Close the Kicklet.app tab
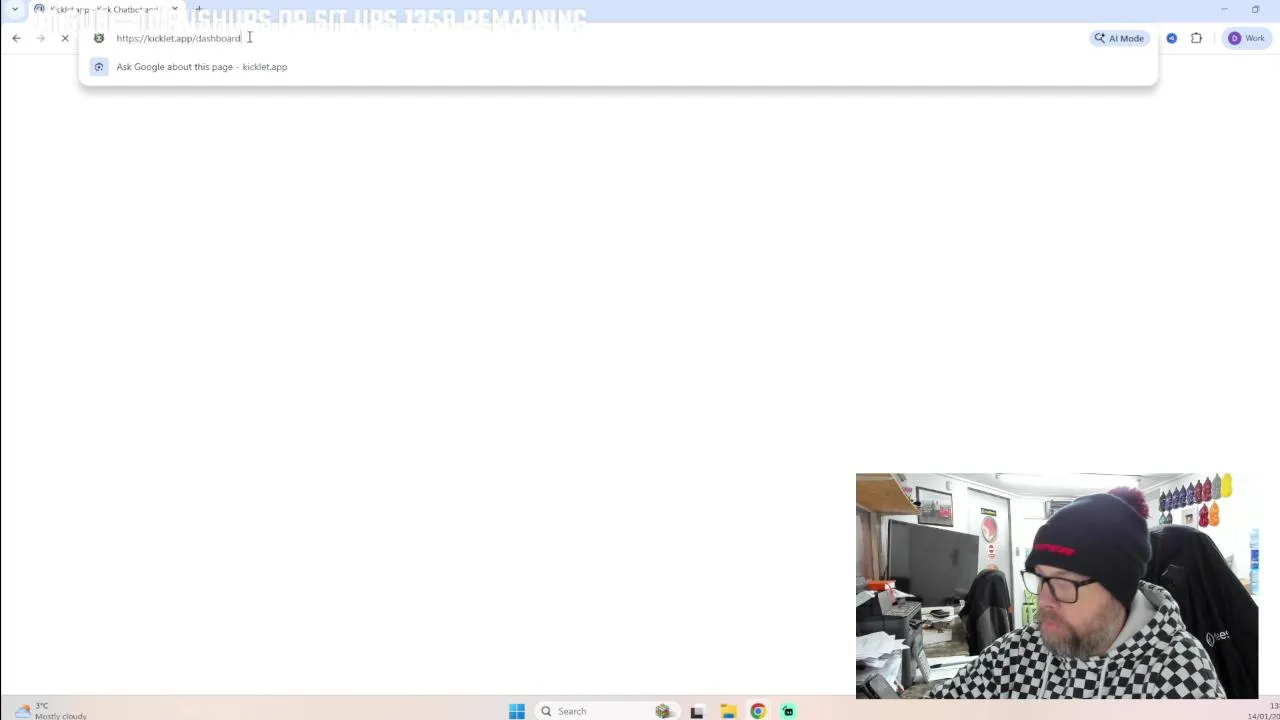 pos(174,9)
